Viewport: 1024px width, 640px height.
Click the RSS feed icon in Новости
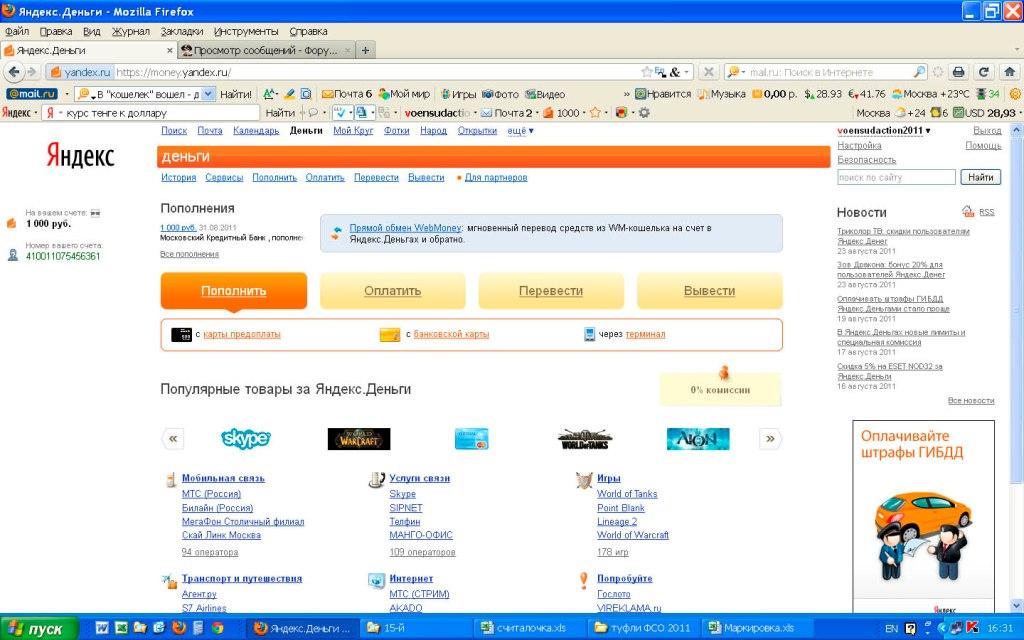968,212
